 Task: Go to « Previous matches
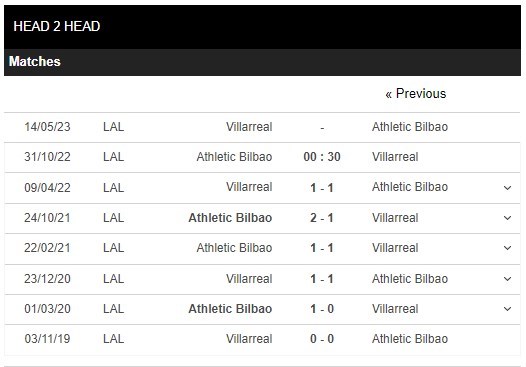tap(416, 94)
